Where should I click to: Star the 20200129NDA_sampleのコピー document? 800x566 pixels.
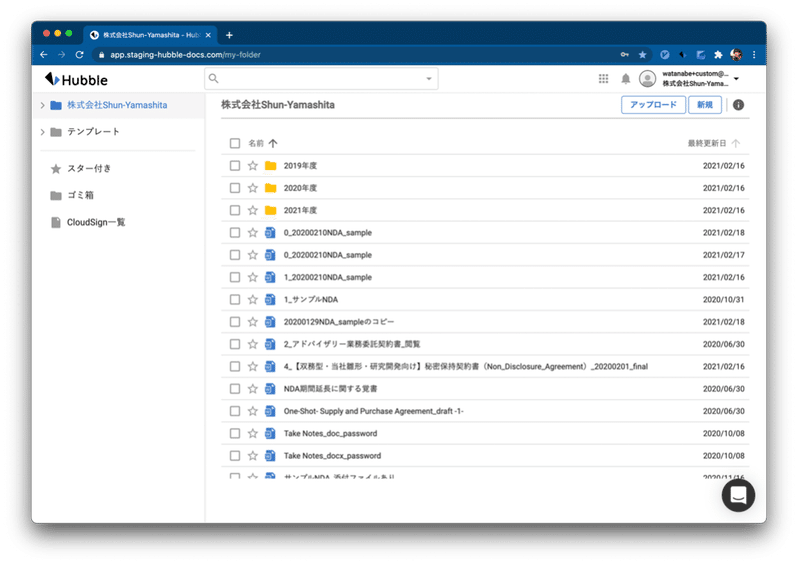(x=253, y=322)
